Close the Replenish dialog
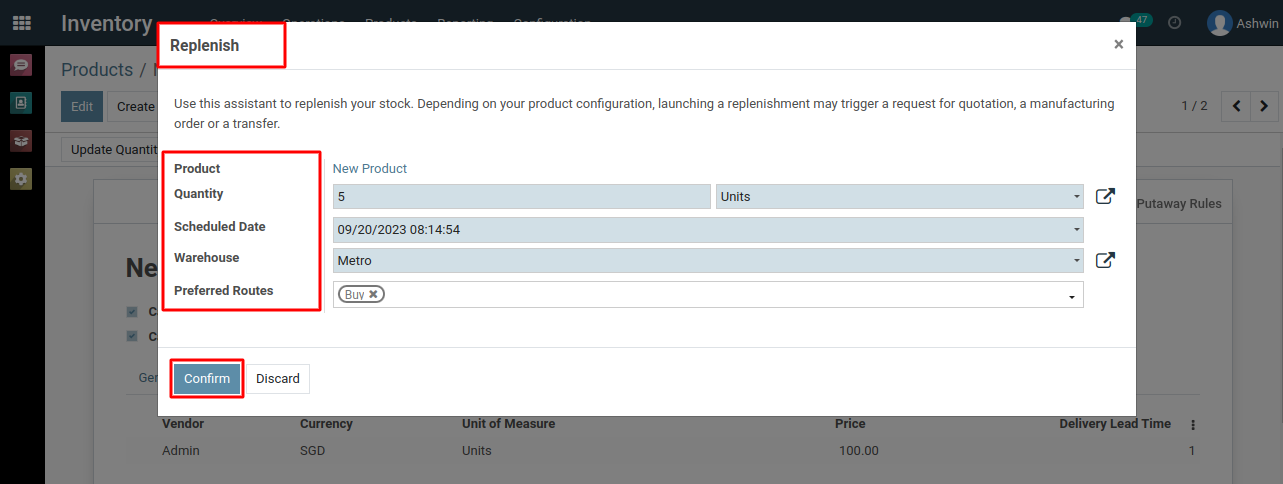1283x484 pixels. pos(1118,44)
